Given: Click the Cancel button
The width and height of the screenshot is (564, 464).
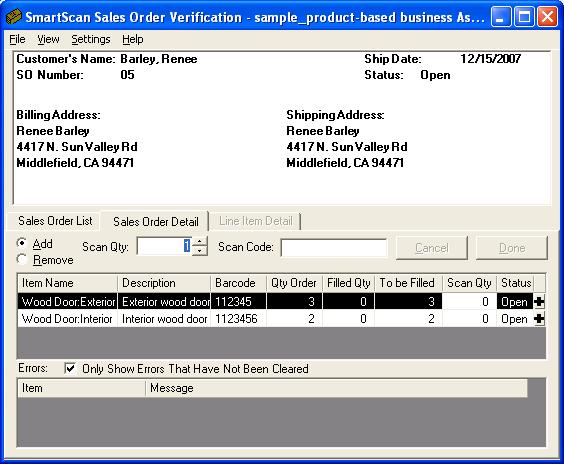Looking at the screenshot, I should point(432,247).
